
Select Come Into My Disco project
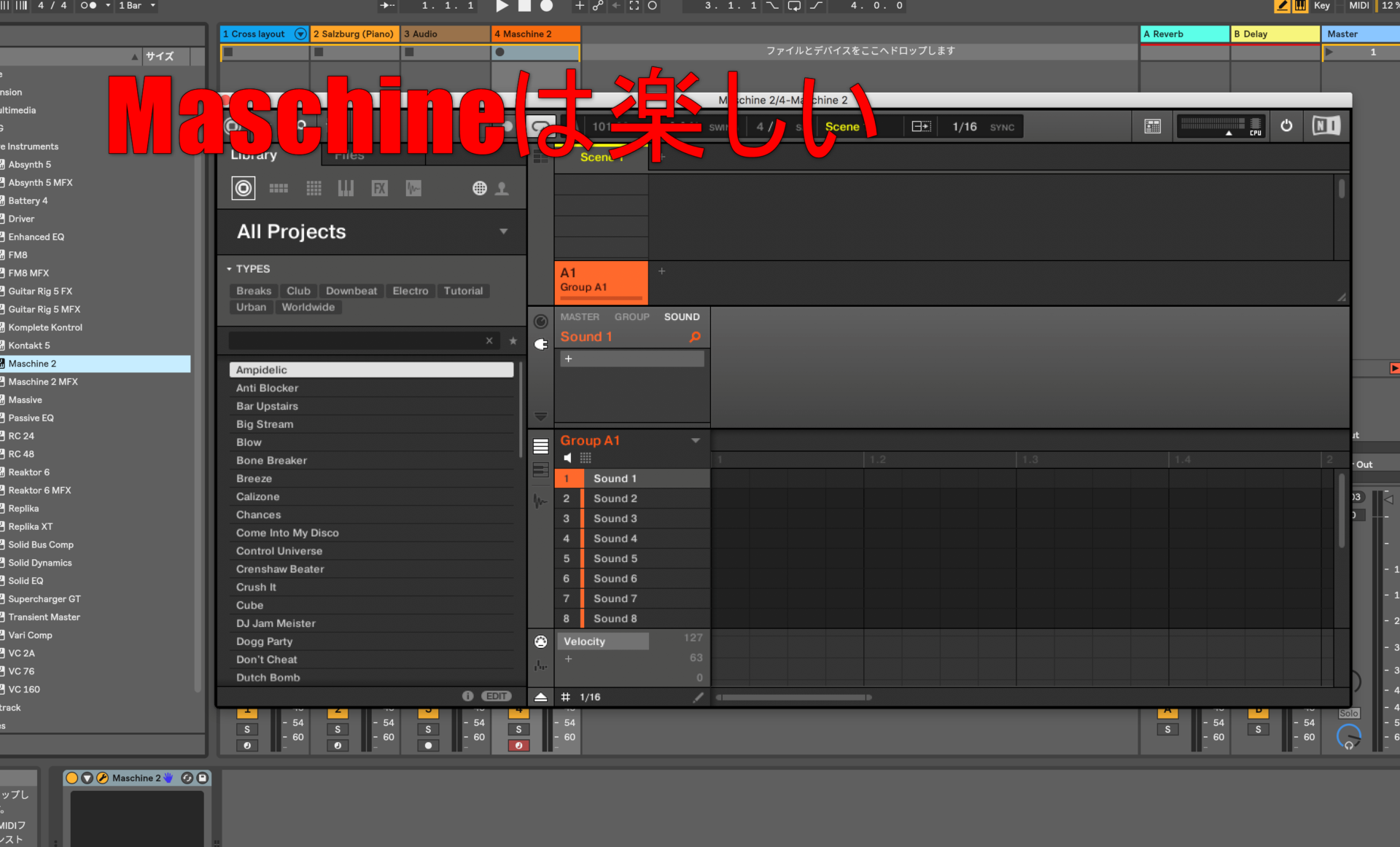tap(287, 533)
